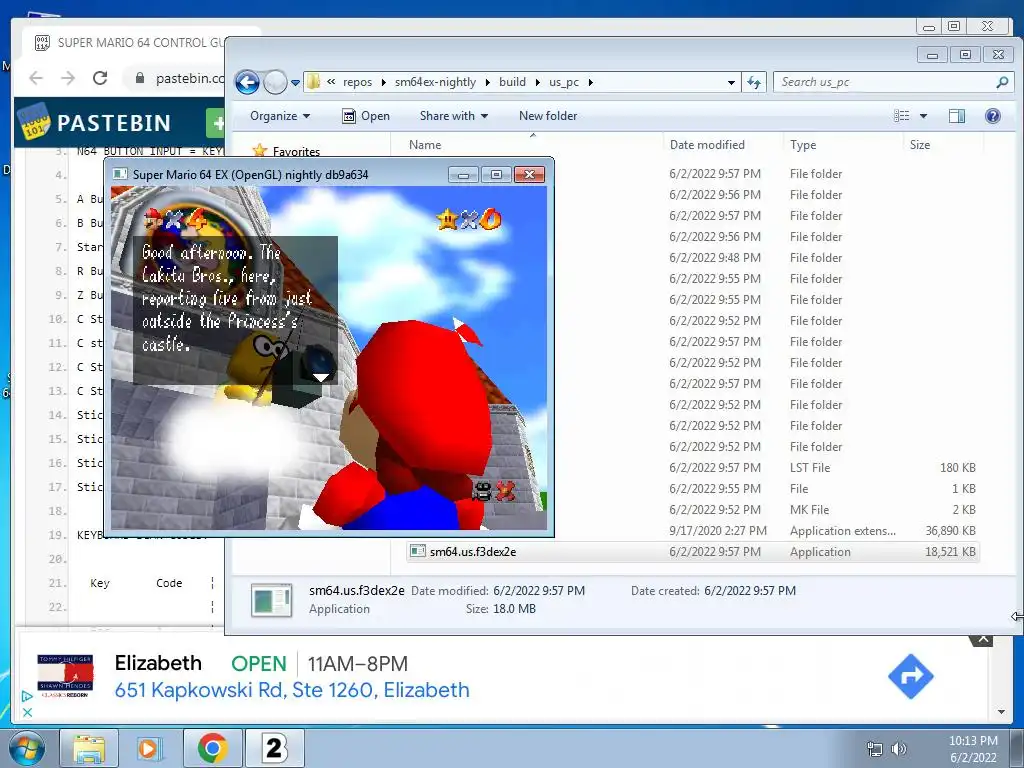Viewport: 1024px width, 768px height.
Task: Open Windows Start button
Action: tap(26, 748)
